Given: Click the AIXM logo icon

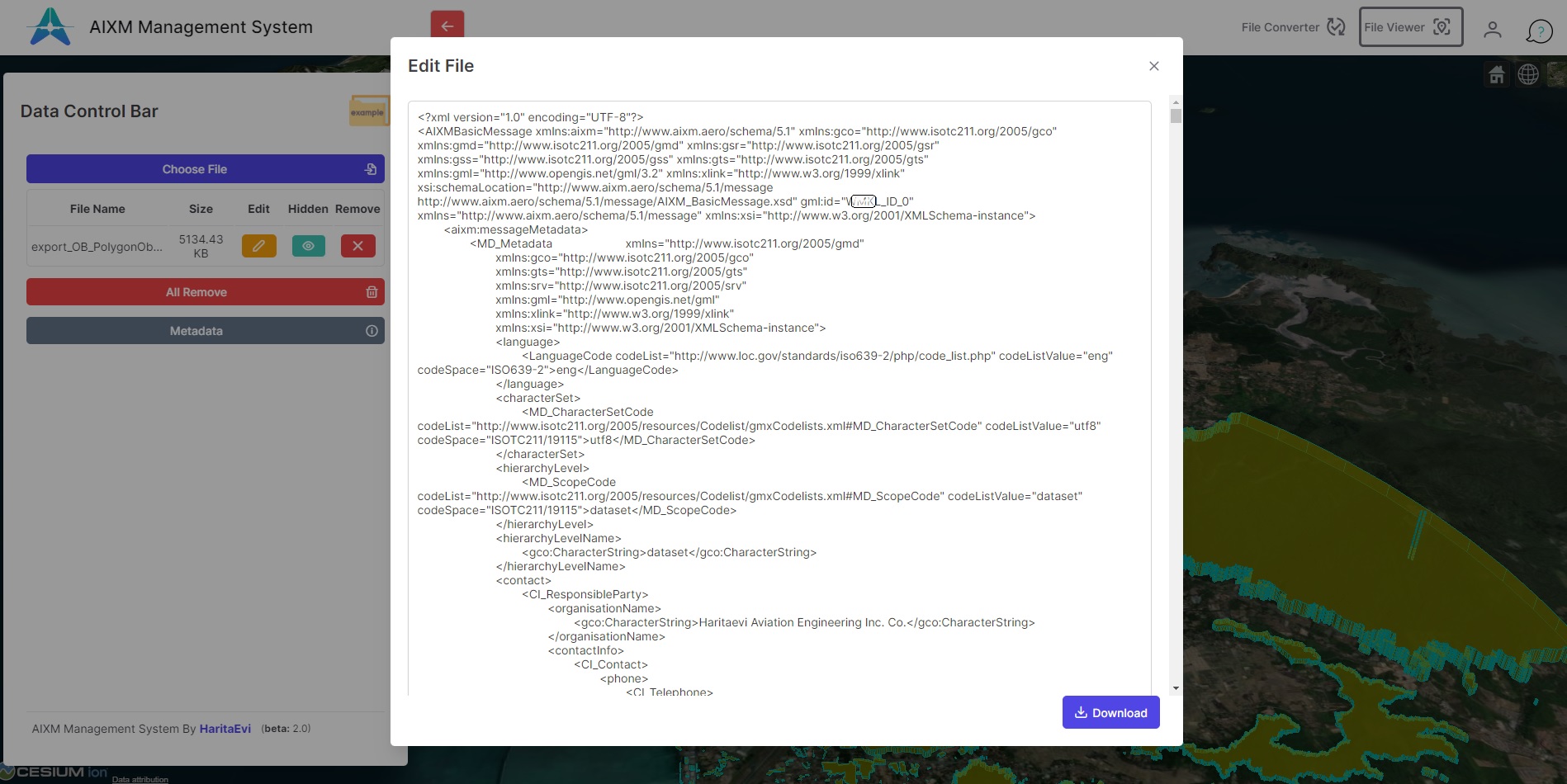Looking at the screenshot, I should (x=50, y=27).
